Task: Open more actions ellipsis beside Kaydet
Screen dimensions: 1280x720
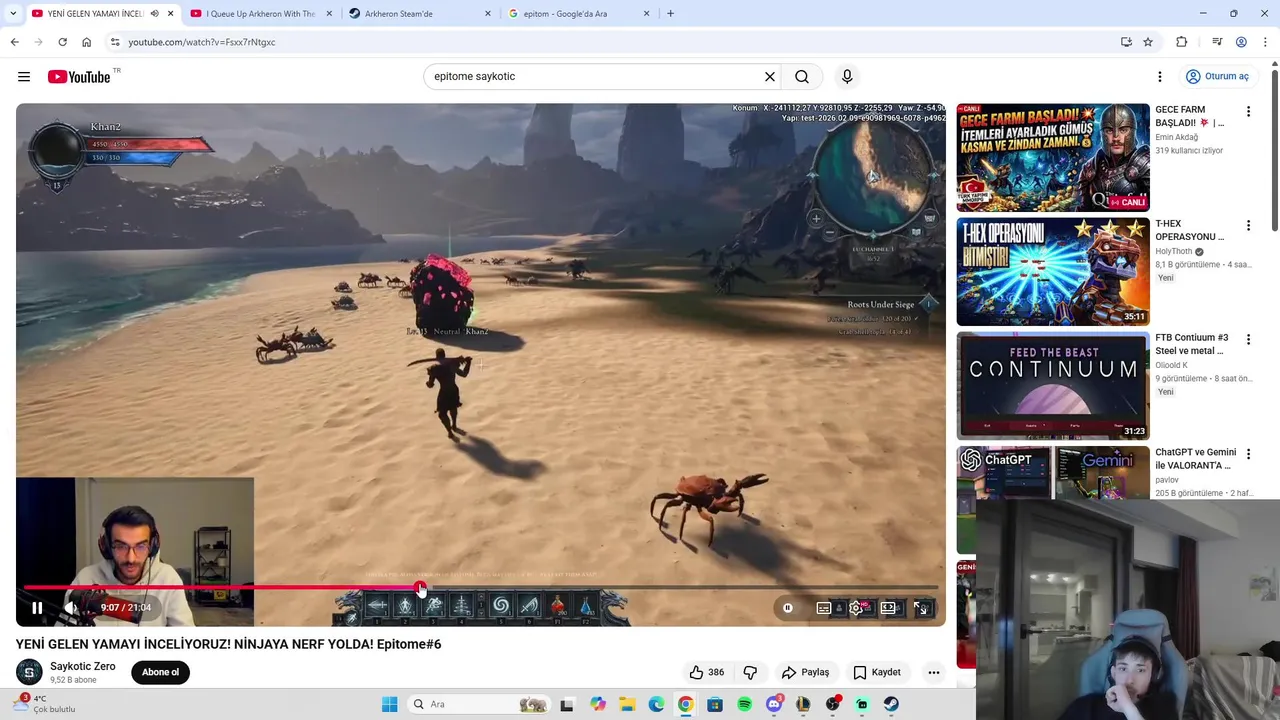Action: tap(934, 672)
